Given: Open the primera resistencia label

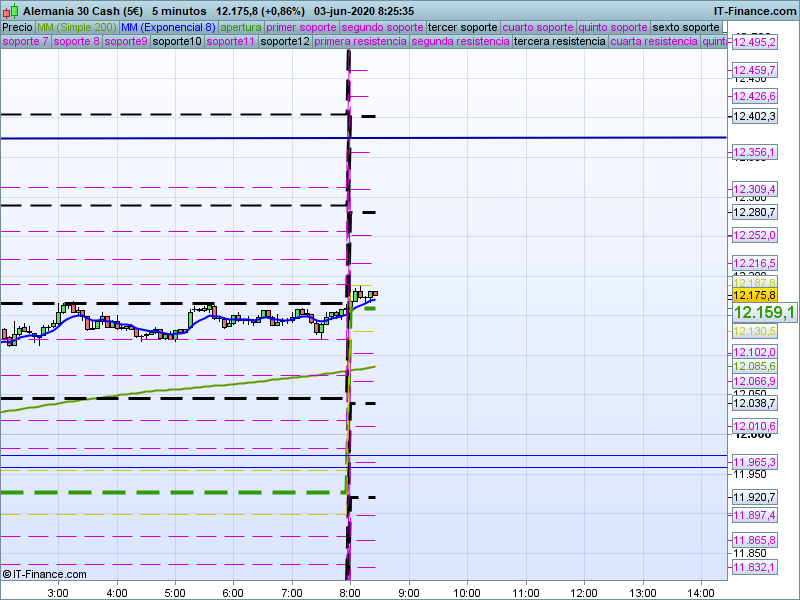Looking at the screenshot, I should tap(360, 42).
